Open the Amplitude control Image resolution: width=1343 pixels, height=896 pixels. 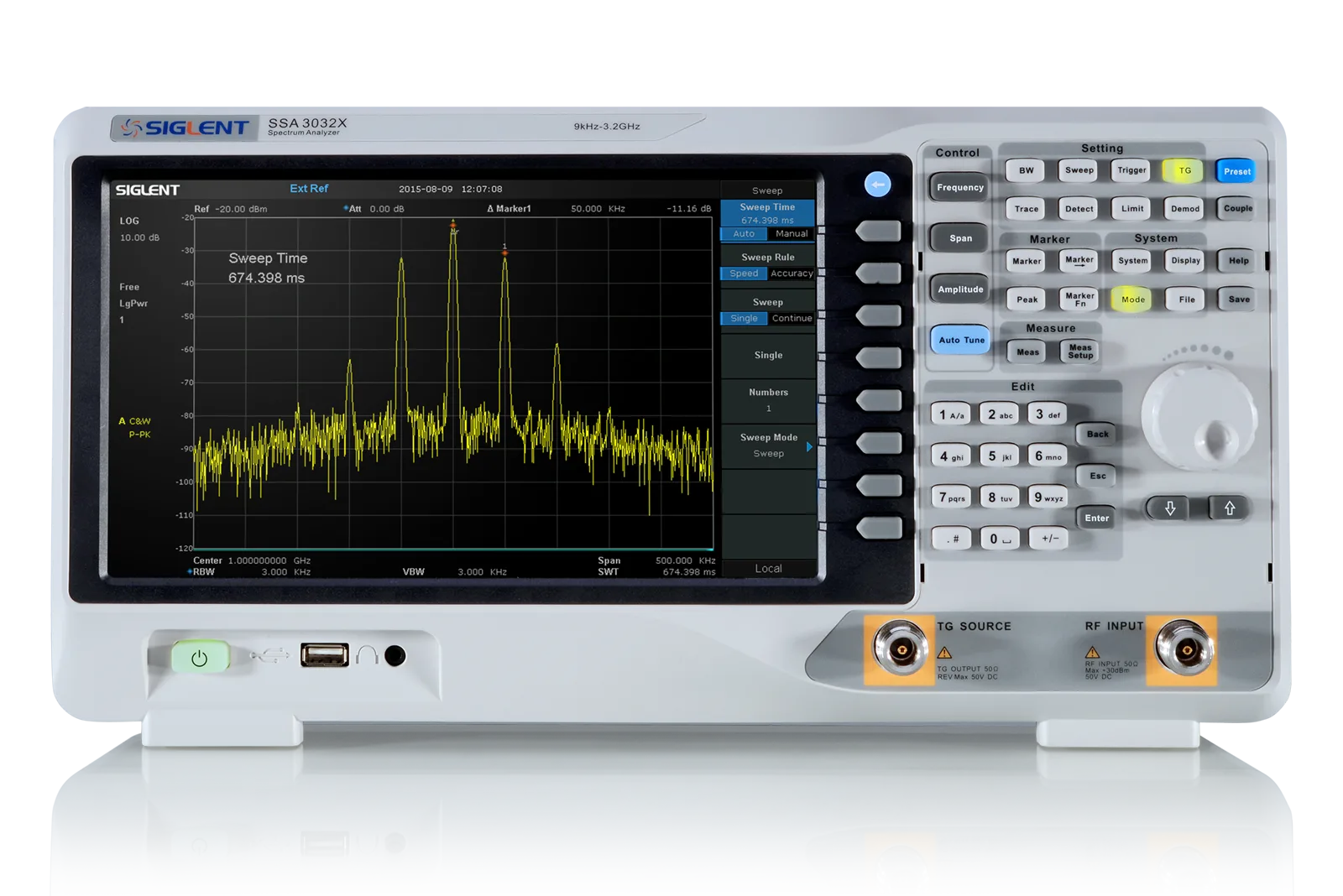pyautogui.click(x=960, y=289)
